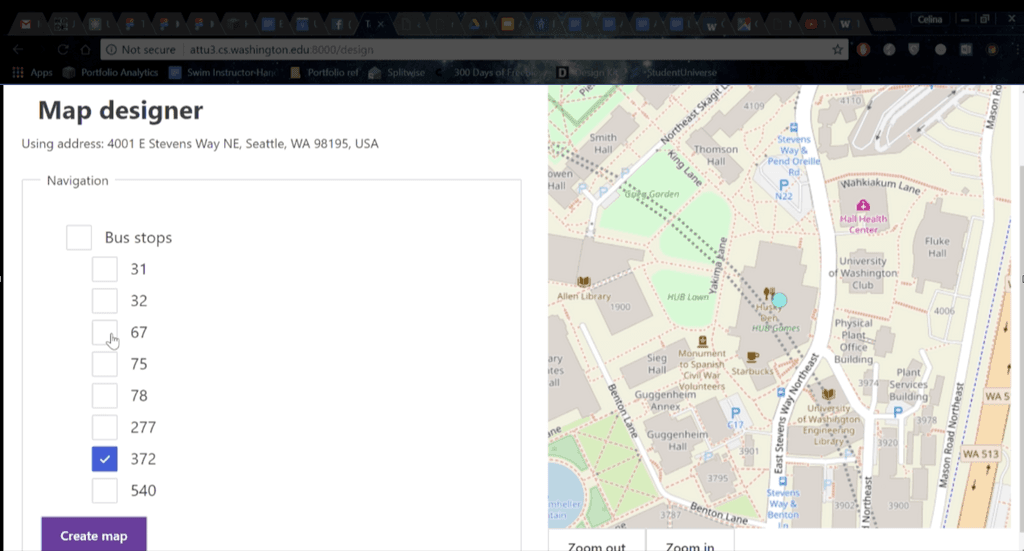Click the Thomson Hall label on map

pos(716,155)
